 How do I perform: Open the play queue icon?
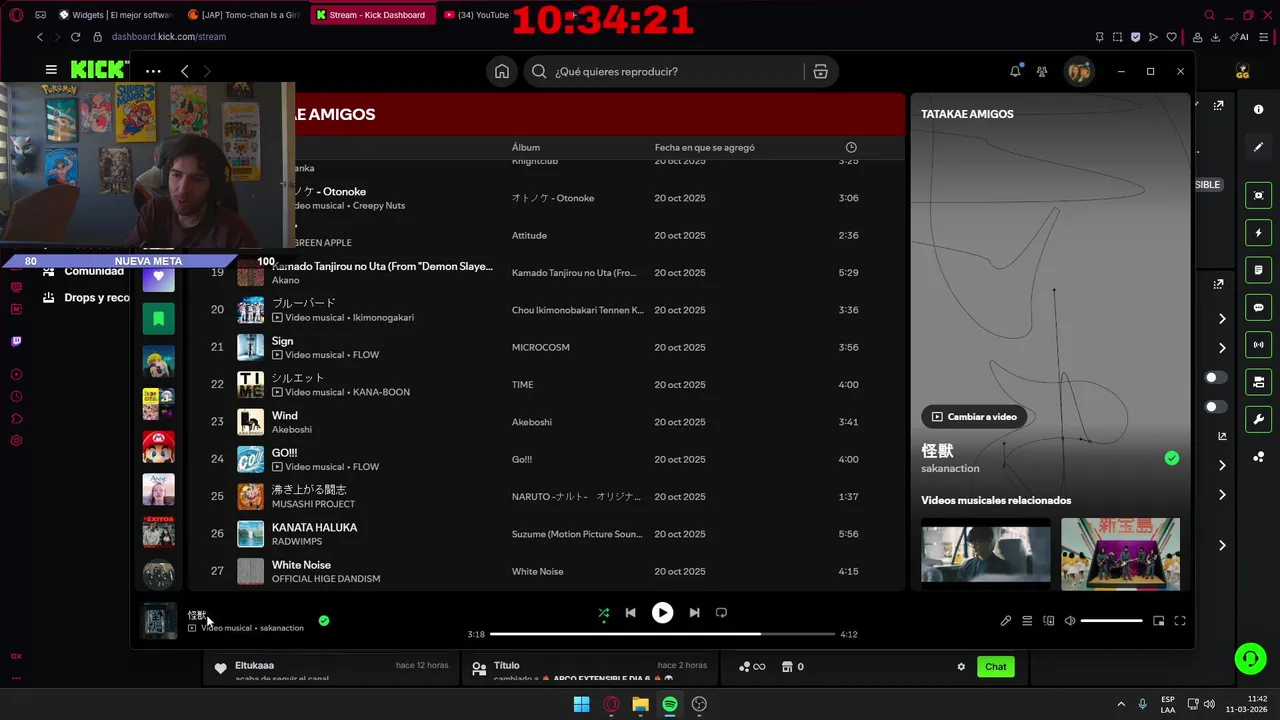(x=1027, y=621)
